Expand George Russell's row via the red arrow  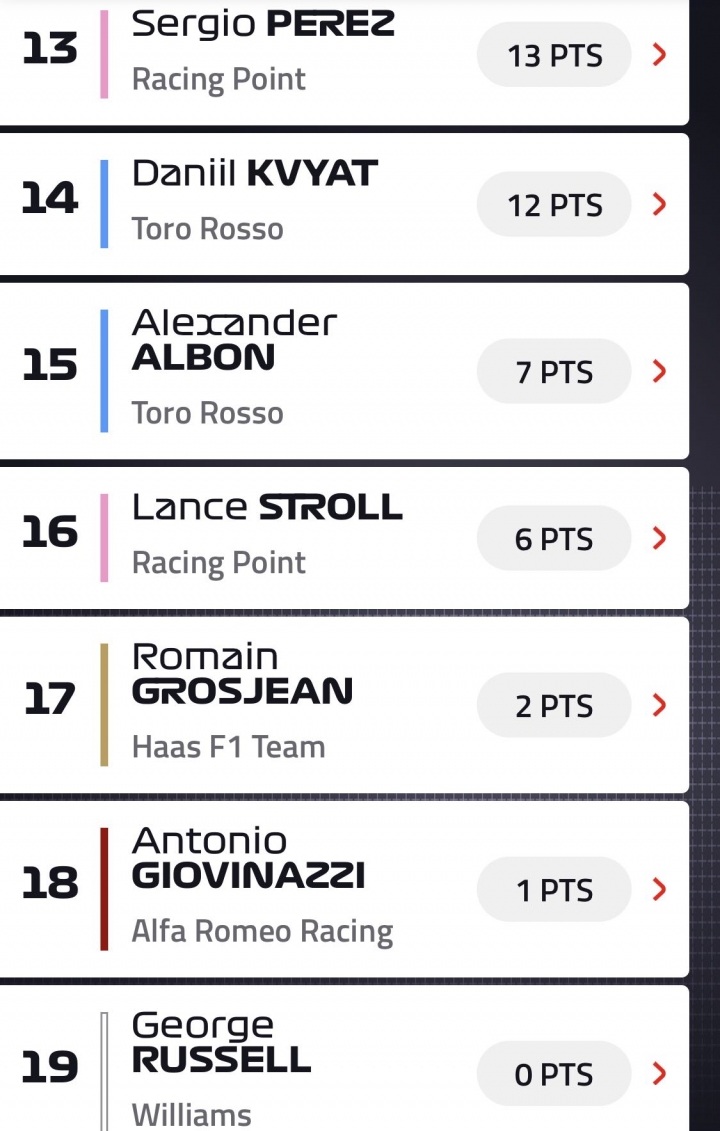[659, 1073]
